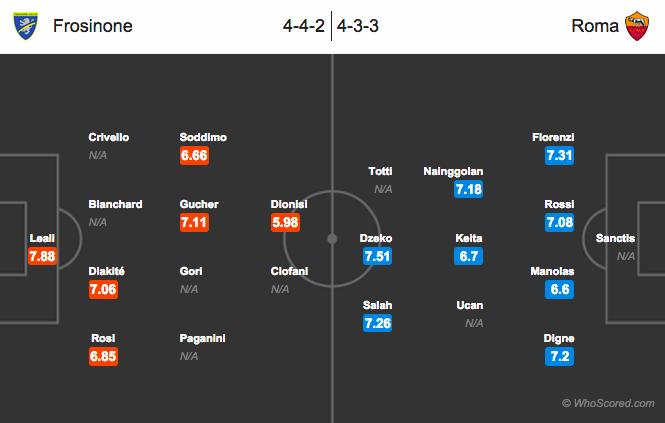Open the Roma team name
This screenshot has width=665, height=423.
coord(595,26)
